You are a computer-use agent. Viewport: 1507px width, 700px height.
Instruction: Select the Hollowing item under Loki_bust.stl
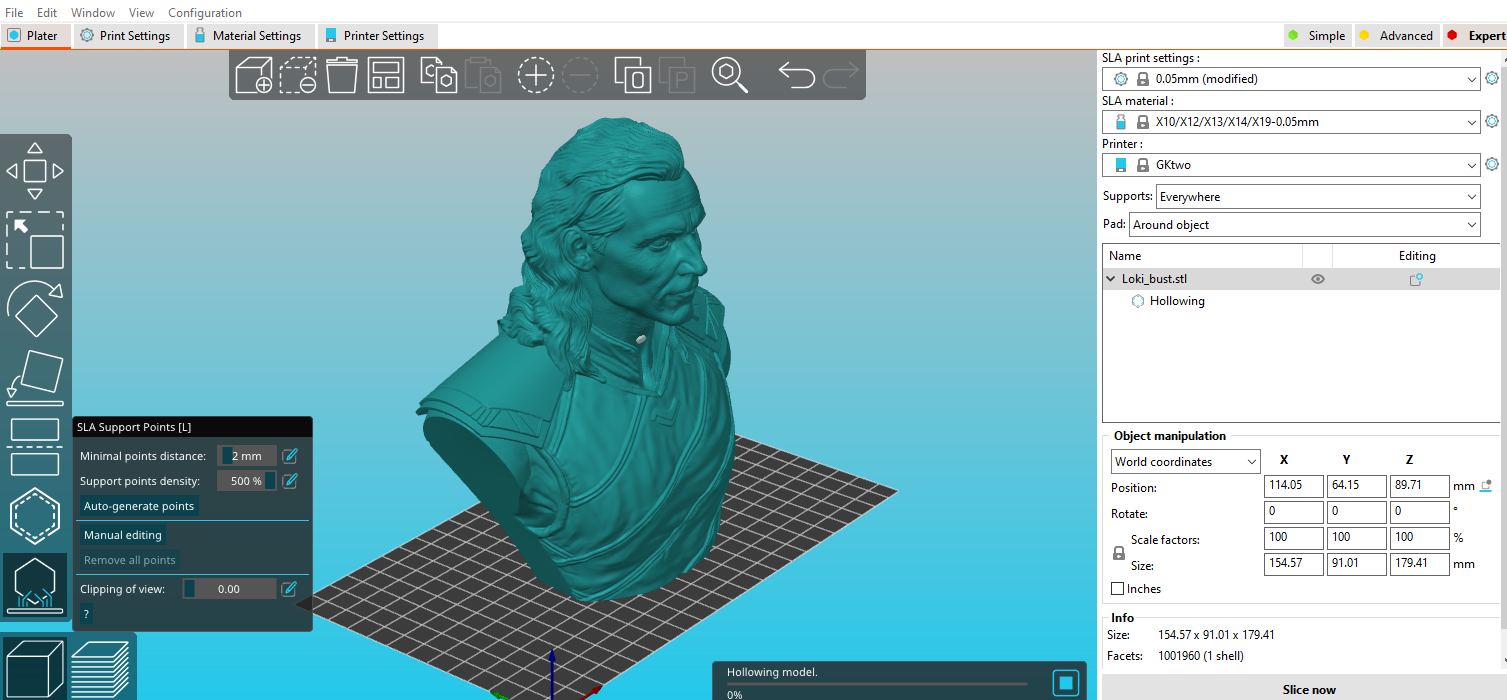click(1177, 301)
